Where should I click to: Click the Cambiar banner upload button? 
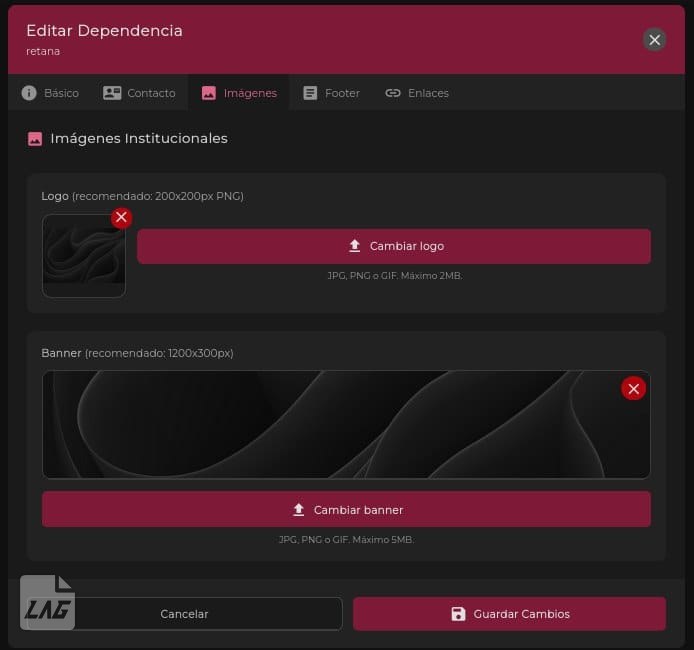click(x=346, y=509)
